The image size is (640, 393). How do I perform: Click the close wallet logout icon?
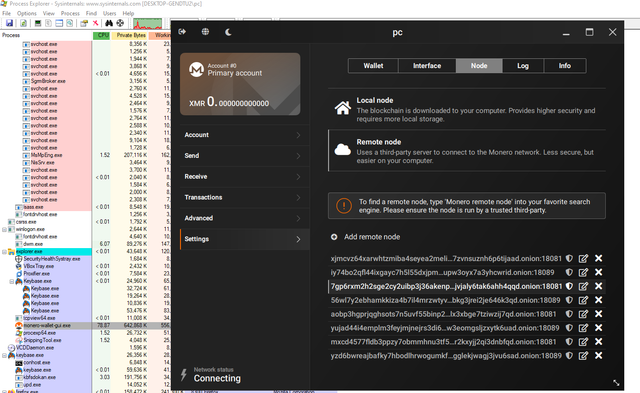(182, 32)
